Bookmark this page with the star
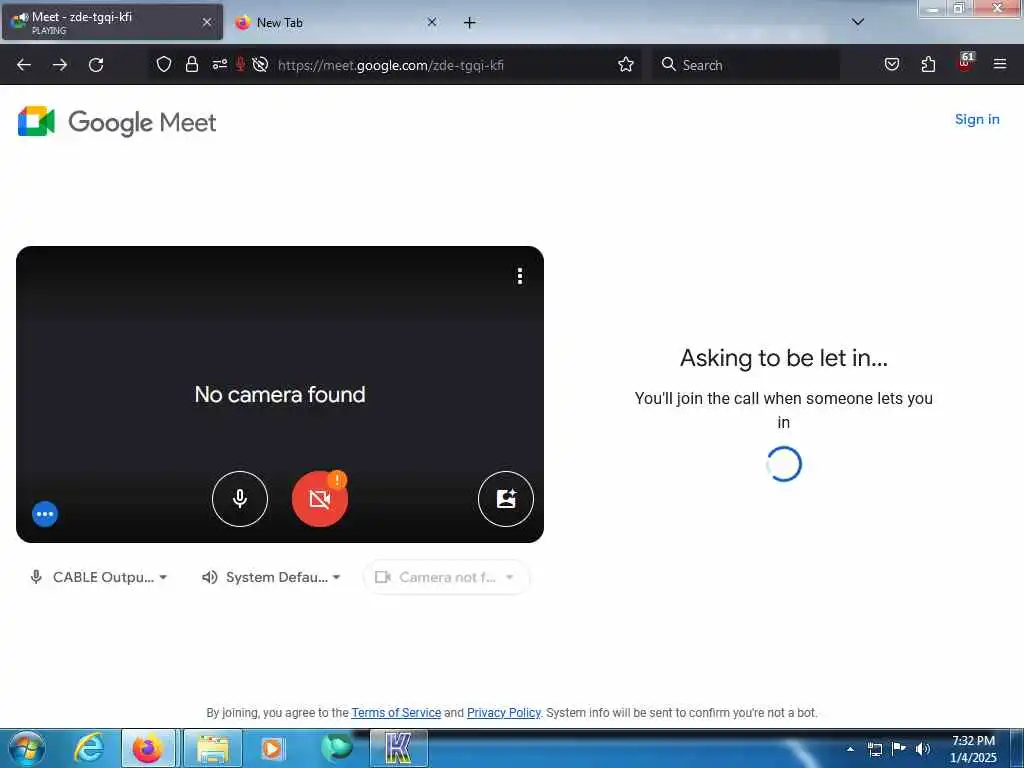Viewport: 1024px width, 768px height. 626,64
